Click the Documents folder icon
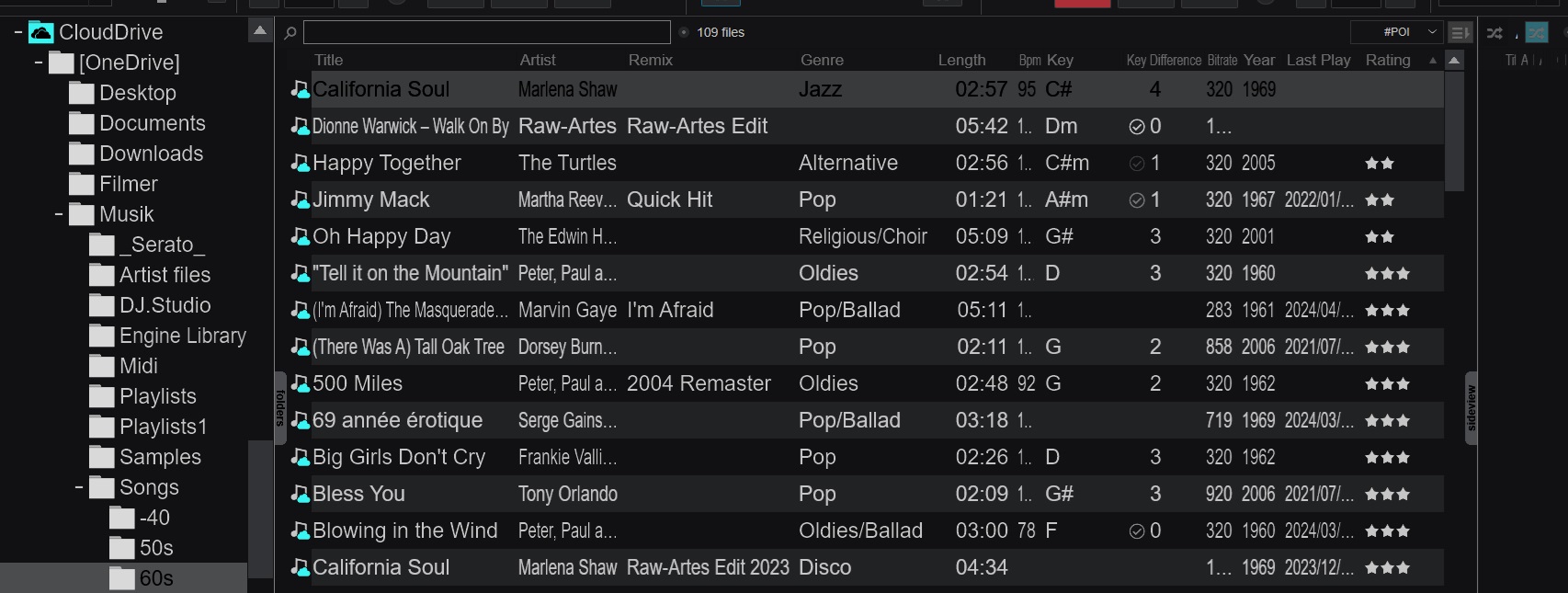Image resolution: width=1568 pixels, height=593 pixels. pyautogui.click(x=82, y=124)
